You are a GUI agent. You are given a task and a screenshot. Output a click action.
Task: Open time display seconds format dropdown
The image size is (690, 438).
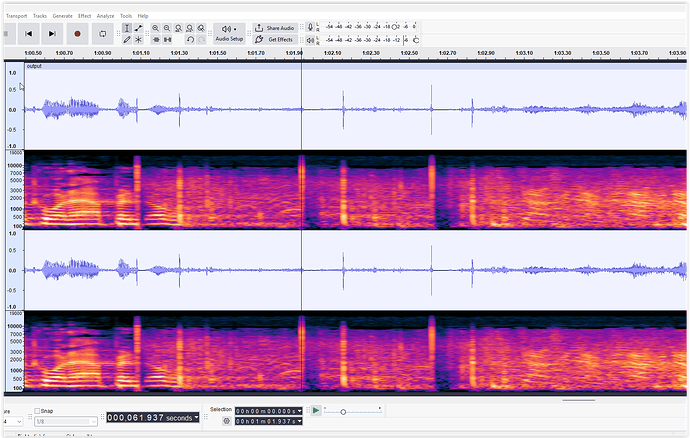197,417
